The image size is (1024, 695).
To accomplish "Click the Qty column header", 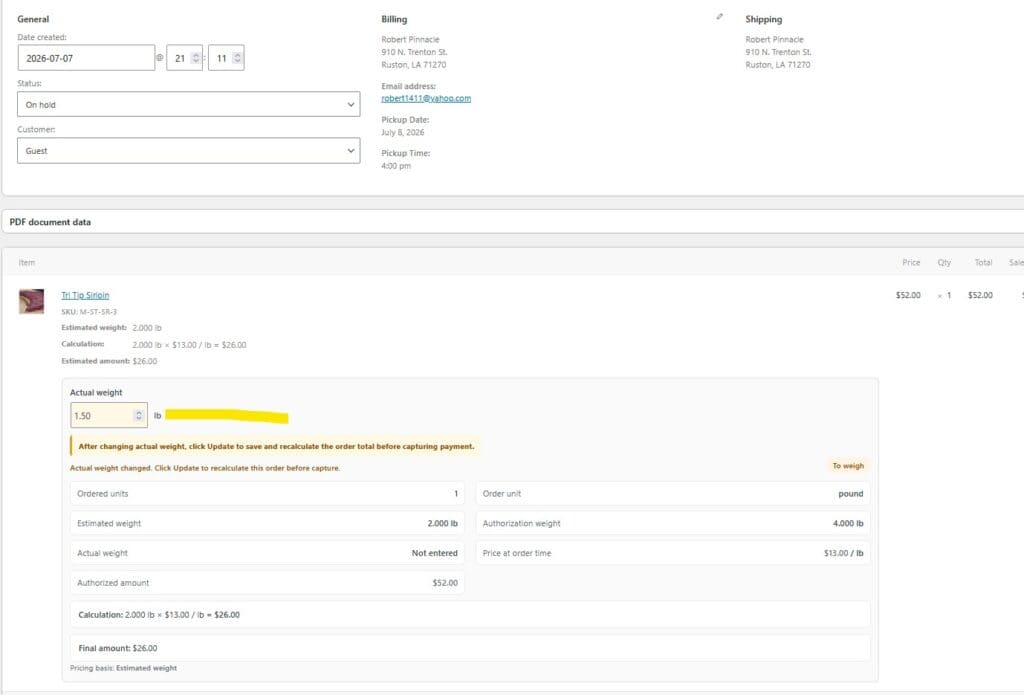I will (944, 263).
